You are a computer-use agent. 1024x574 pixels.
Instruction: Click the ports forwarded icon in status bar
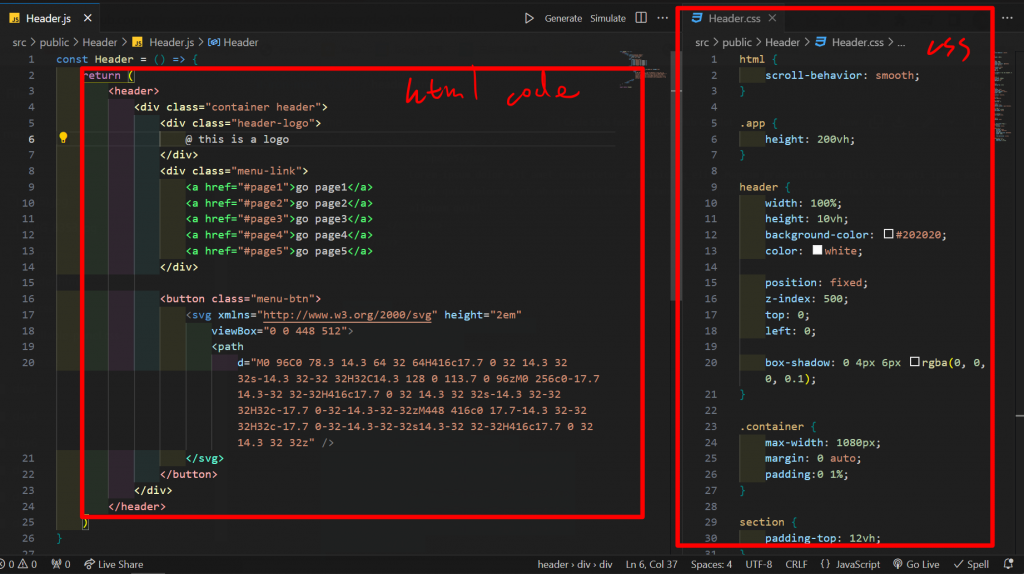point(56,564)
